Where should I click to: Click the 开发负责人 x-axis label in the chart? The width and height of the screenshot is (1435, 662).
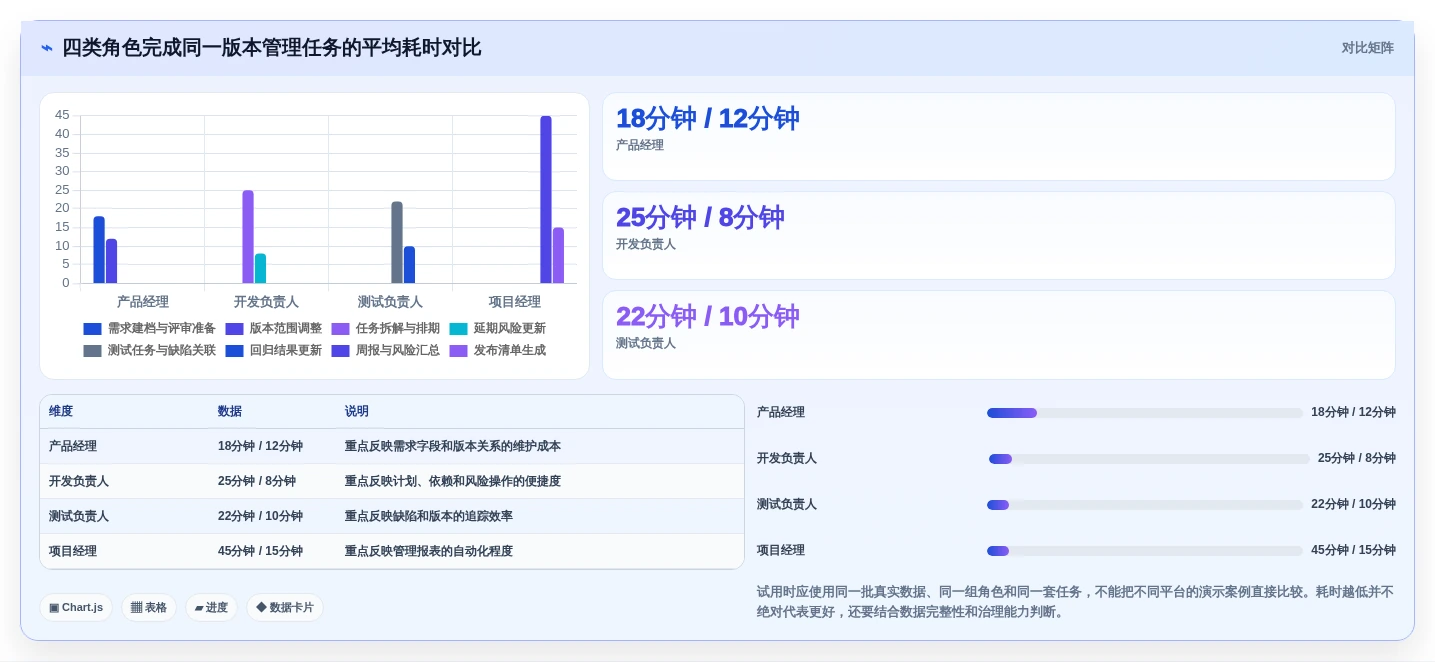266,302
